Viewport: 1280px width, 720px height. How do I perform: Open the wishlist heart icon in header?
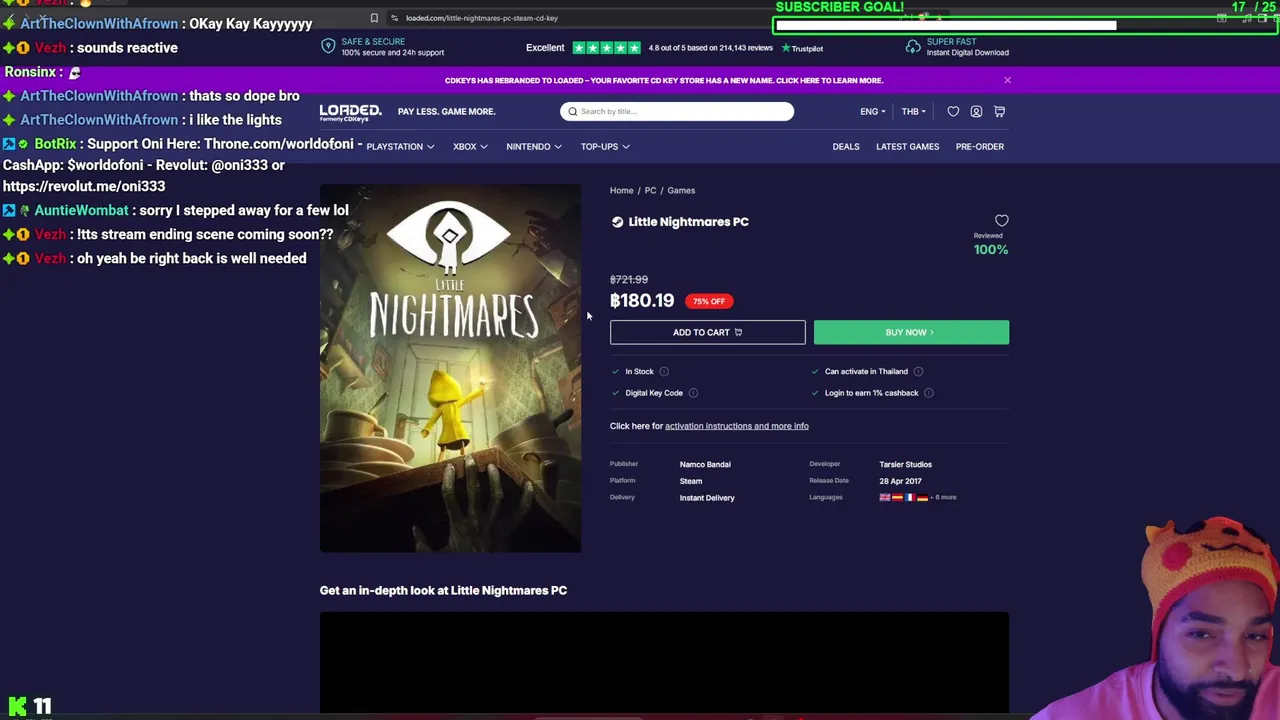point(953,111)
